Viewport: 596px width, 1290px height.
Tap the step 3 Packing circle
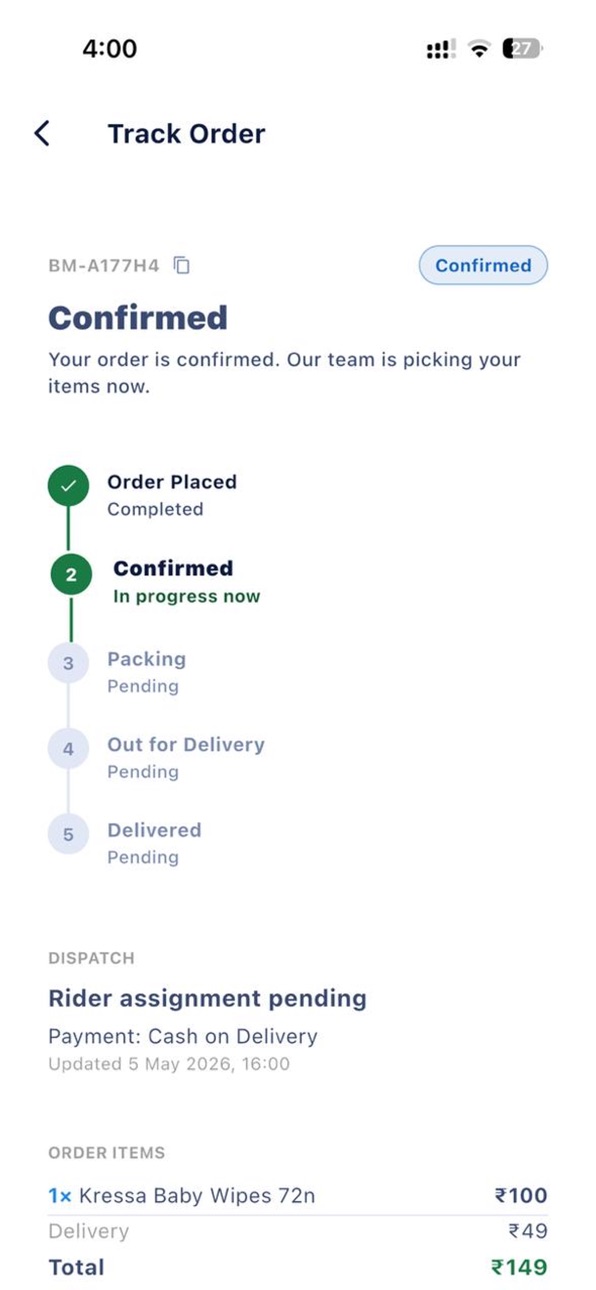(68, 663)
